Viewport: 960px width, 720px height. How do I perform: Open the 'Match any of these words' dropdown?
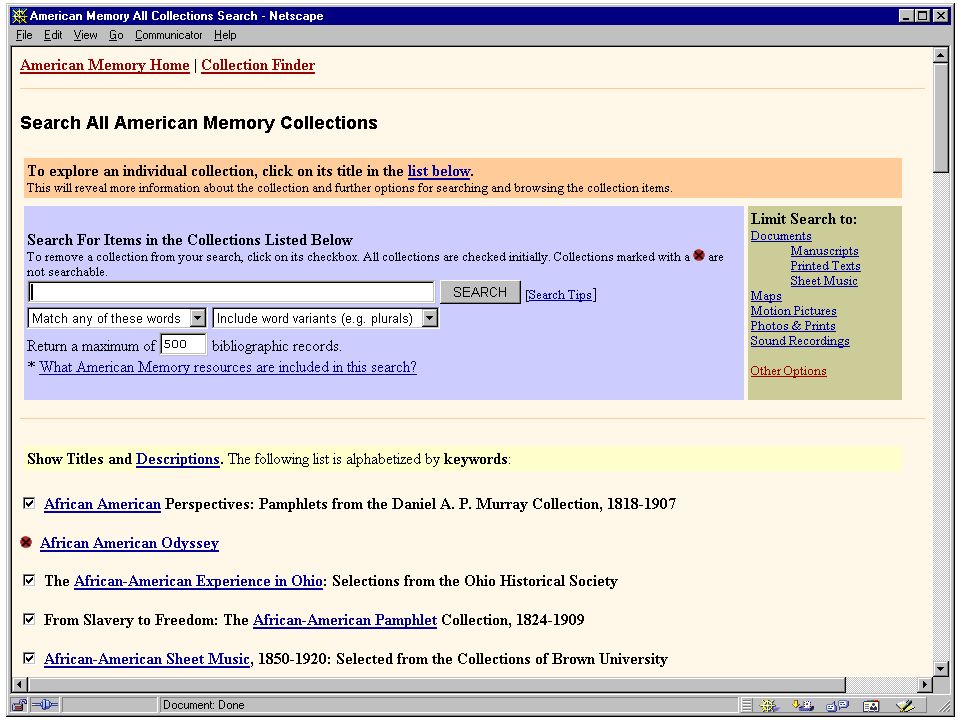tap(116, 318)
